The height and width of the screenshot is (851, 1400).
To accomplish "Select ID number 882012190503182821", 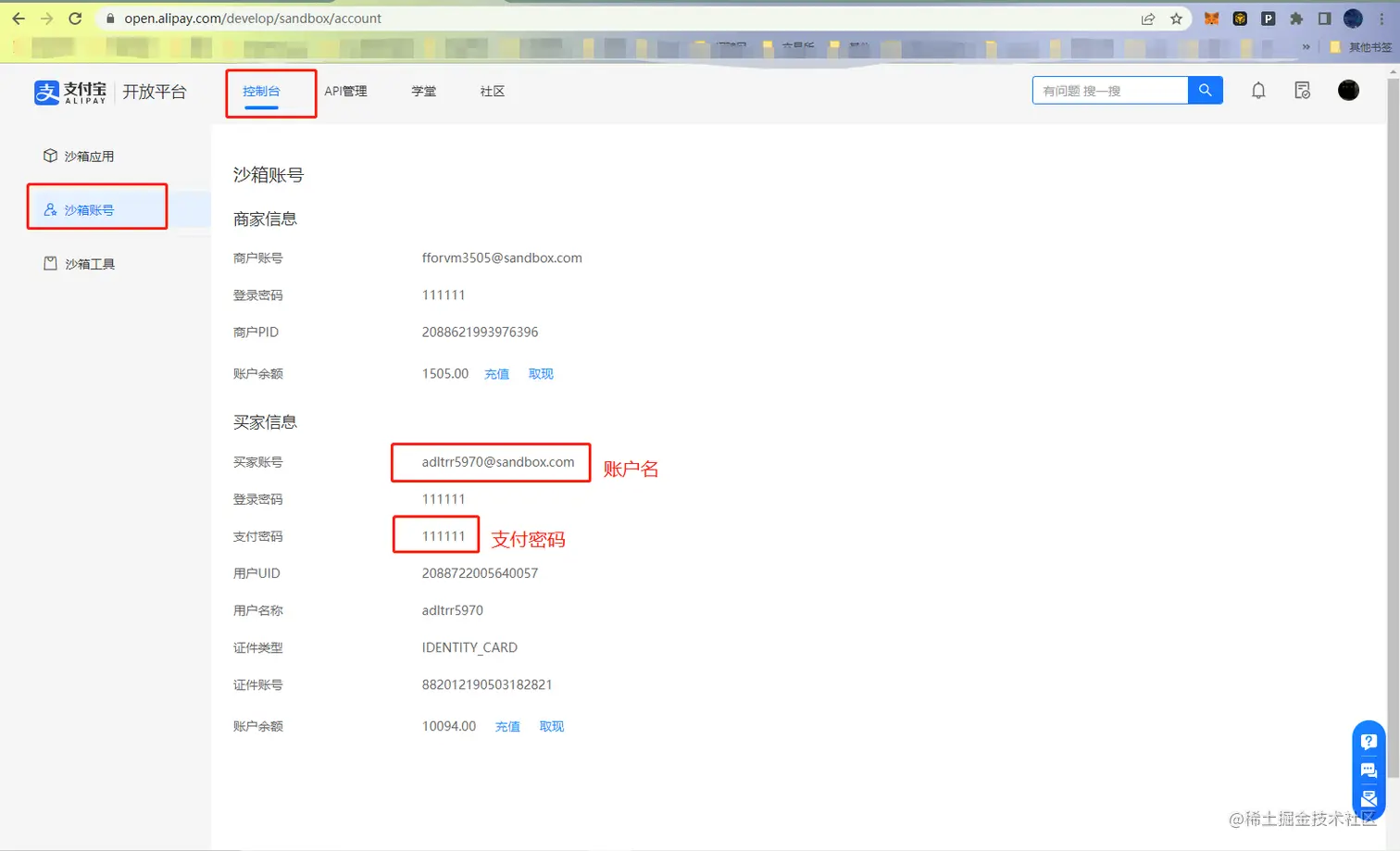I will (487, 684).
